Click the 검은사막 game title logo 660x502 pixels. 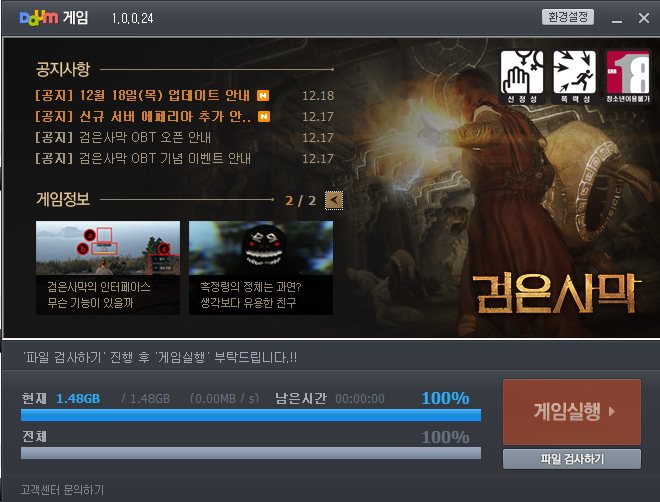[x=557, y=293]
